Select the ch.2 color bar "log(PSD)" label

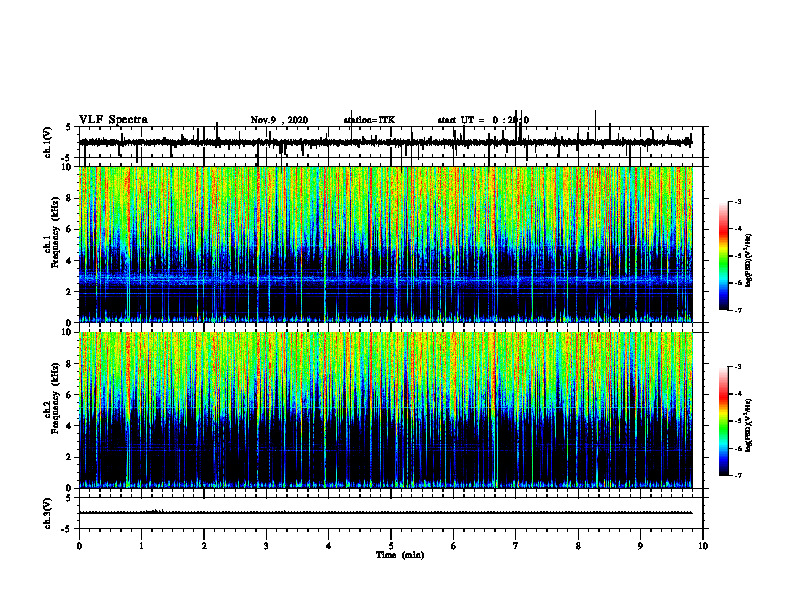click(749, 426)
